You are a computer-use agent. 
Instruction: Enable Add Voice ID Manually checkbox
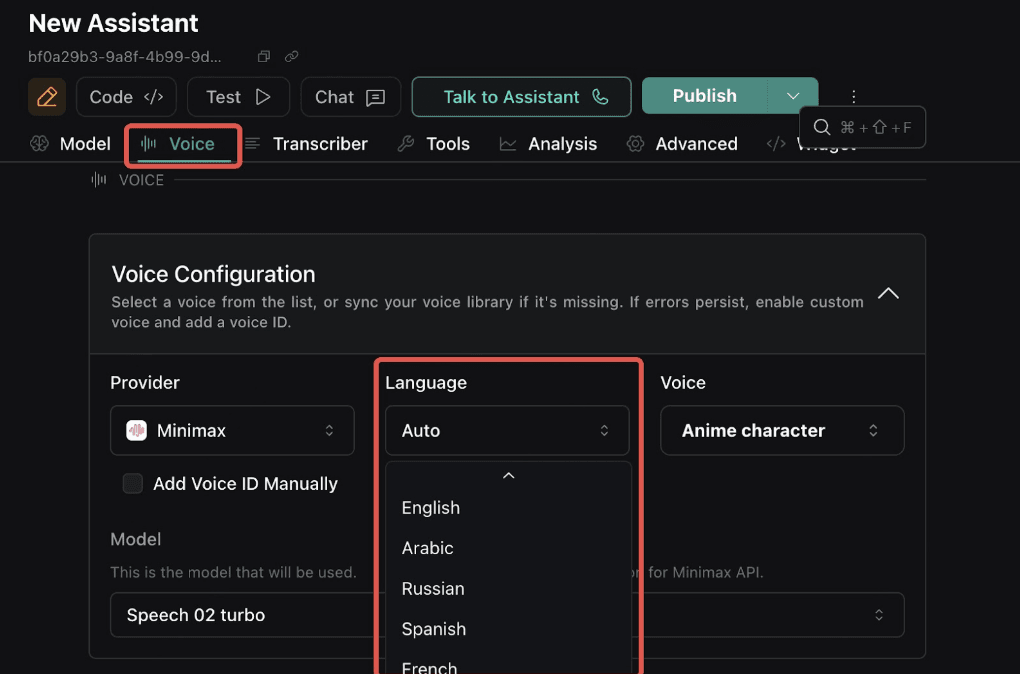pyautogui.click(x=133, y=484)
